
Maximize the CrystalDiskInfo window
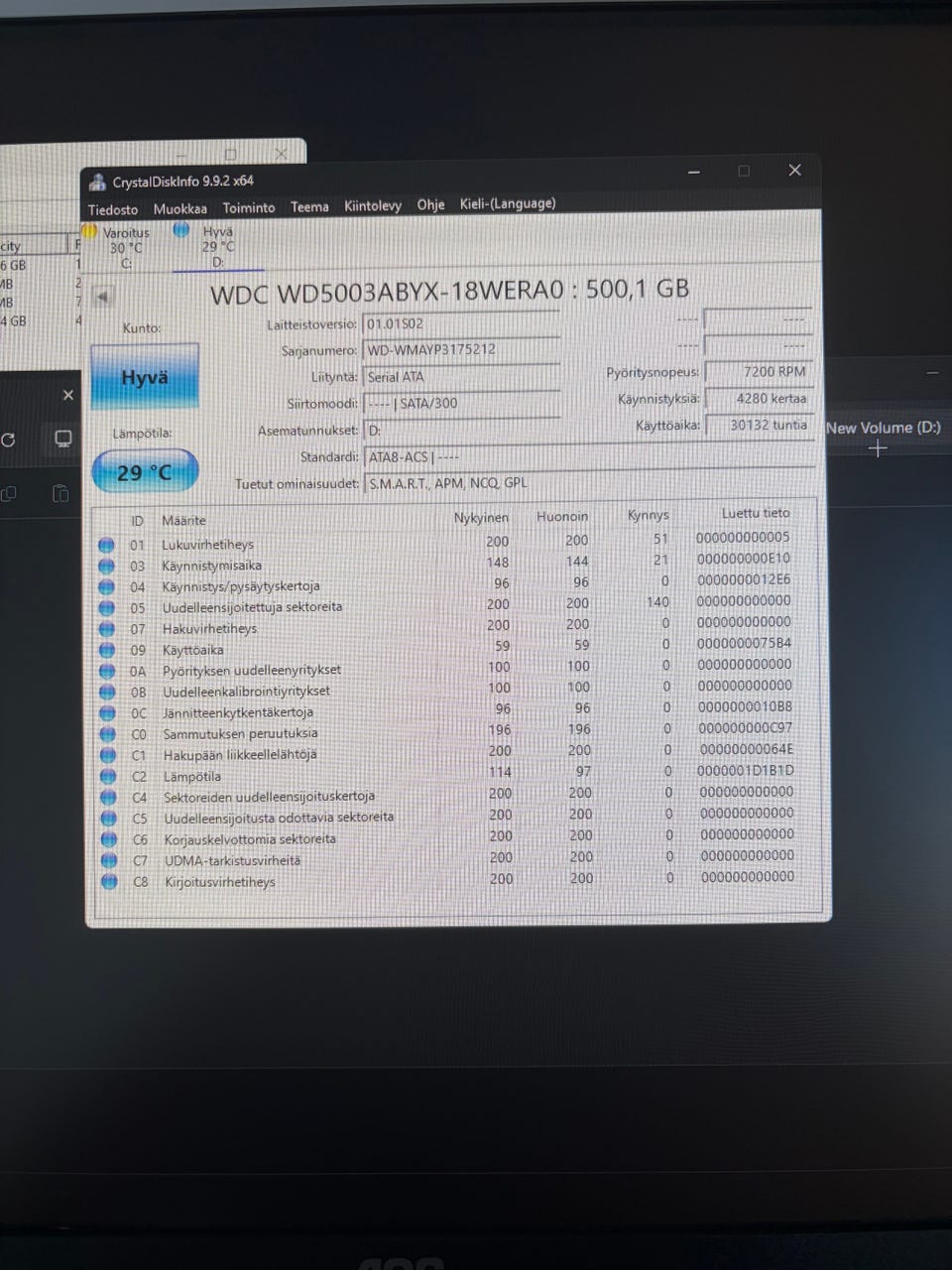[x=744, y=171]
